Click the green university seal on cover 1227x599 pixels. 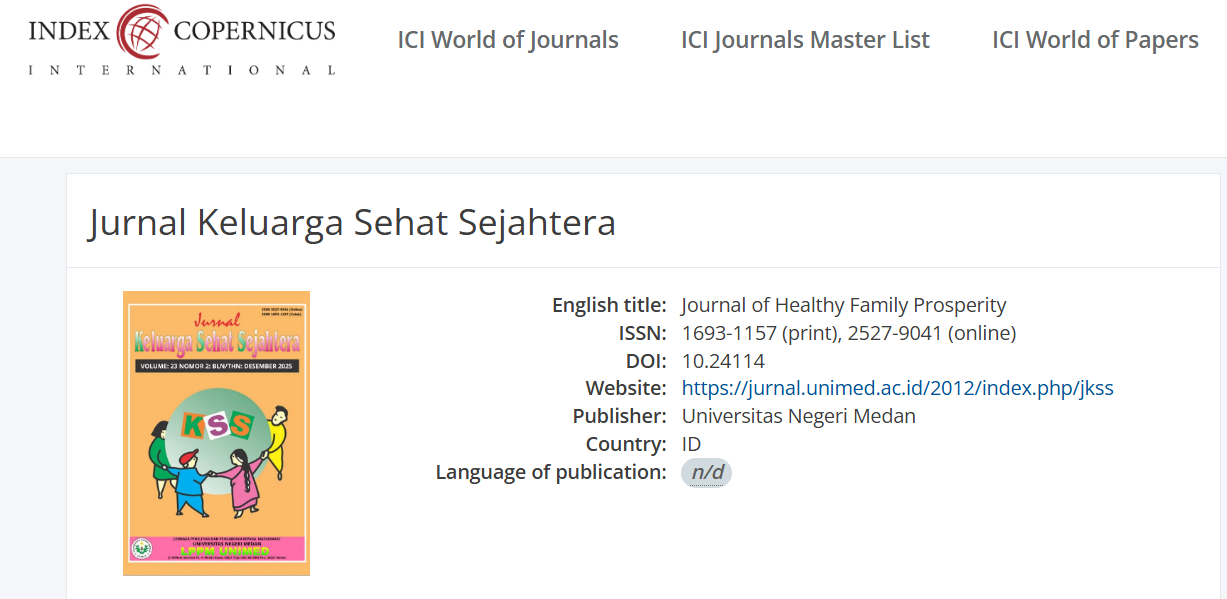coord(141,549)
